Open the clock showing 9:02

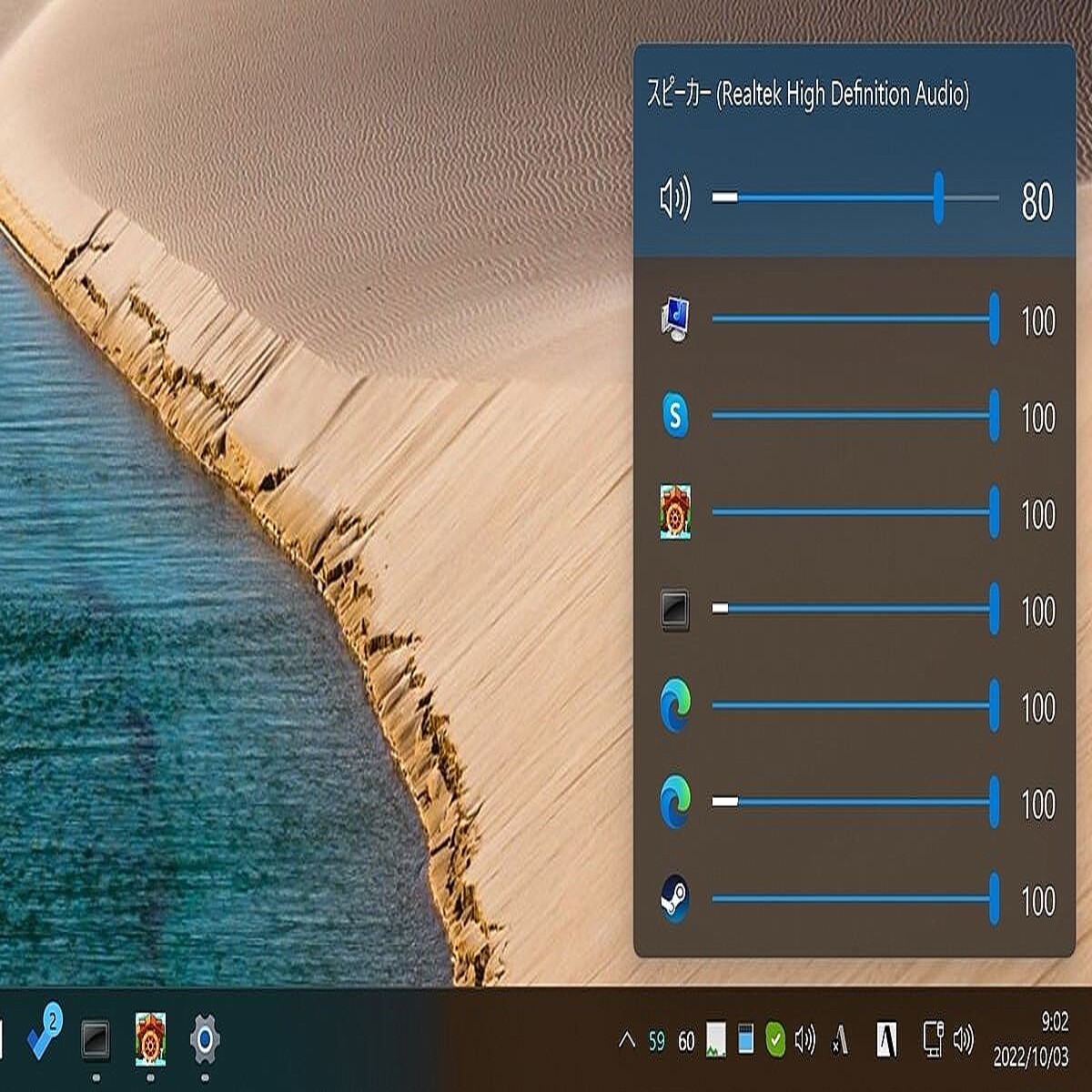click(x=1030, y=1039)
